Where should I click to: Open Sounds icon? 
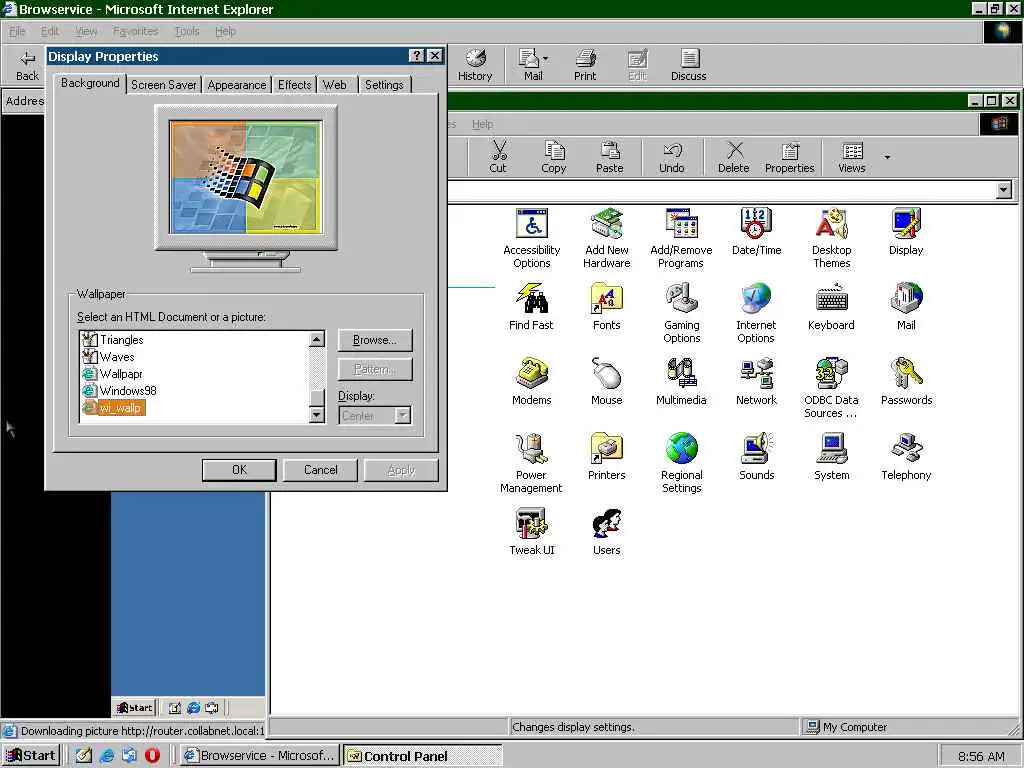pos(756,456)
